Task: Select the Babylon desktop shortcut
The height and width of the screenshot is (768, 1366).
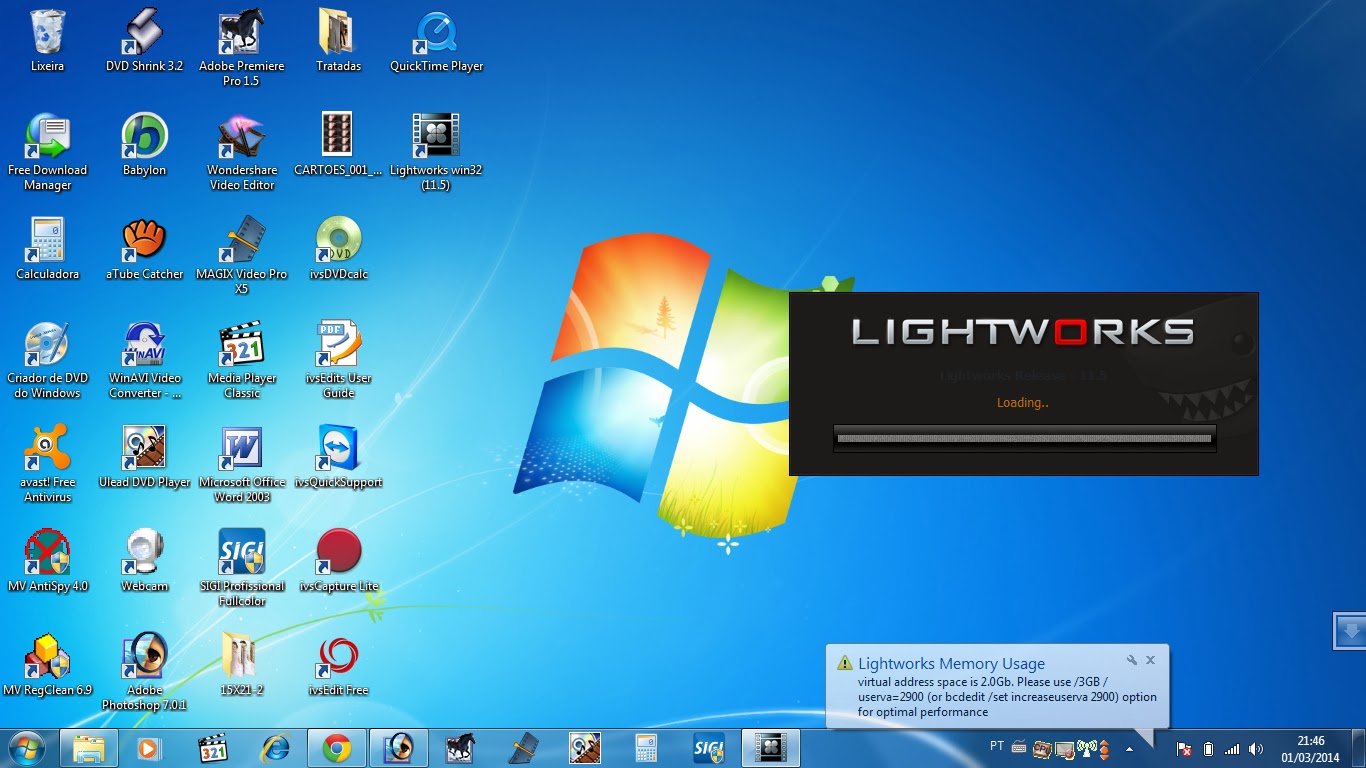Action: 144,145
